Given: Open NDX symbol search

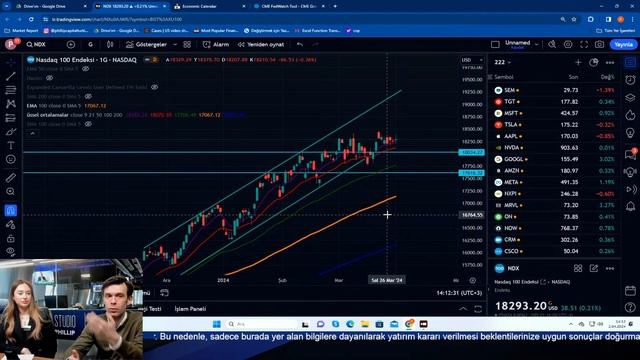Looking at the screenshot, I should coord(36,44).
